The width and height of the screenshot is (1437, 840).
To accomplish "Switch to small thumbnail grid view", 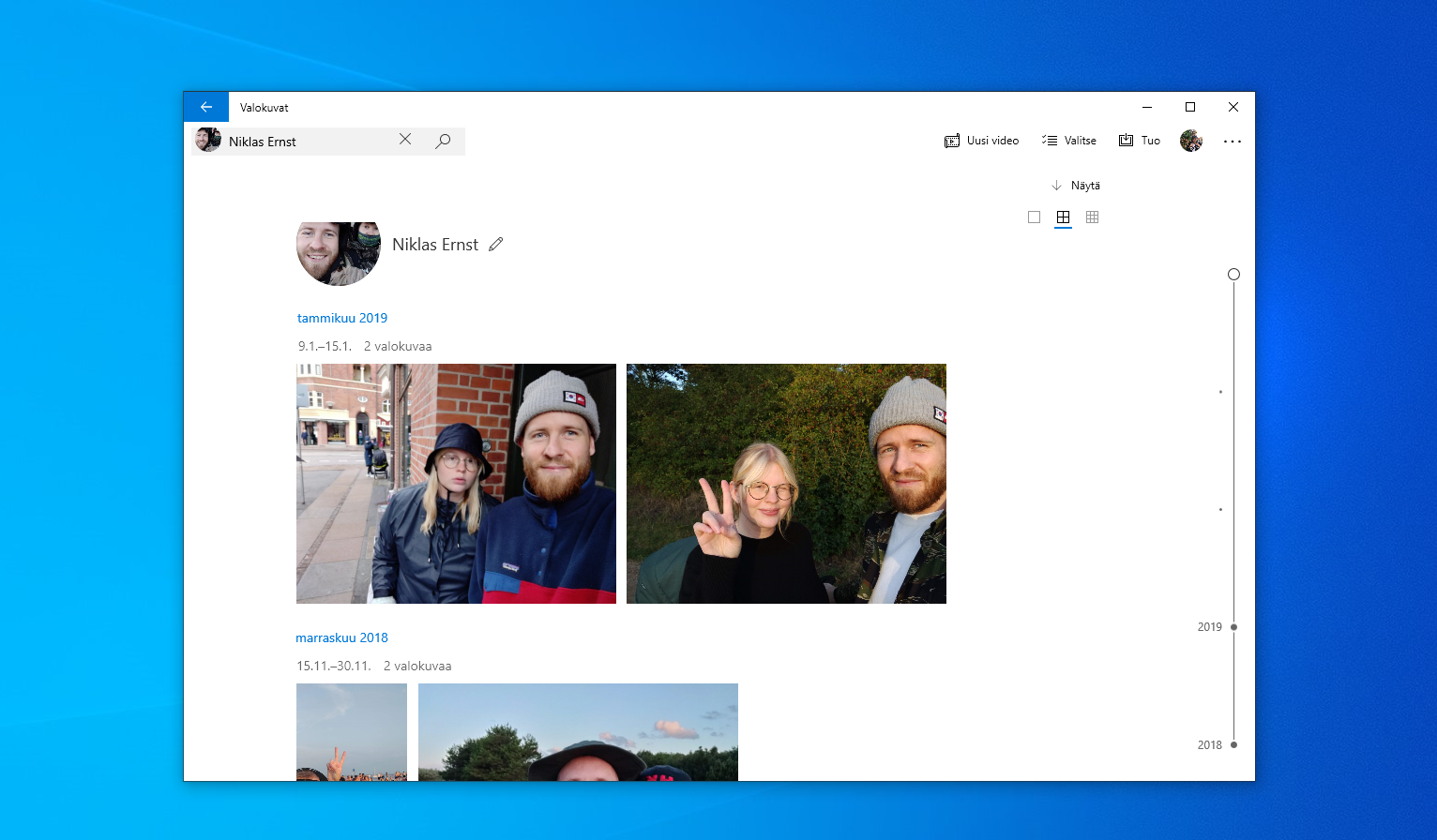I will tap(1092, 217).
